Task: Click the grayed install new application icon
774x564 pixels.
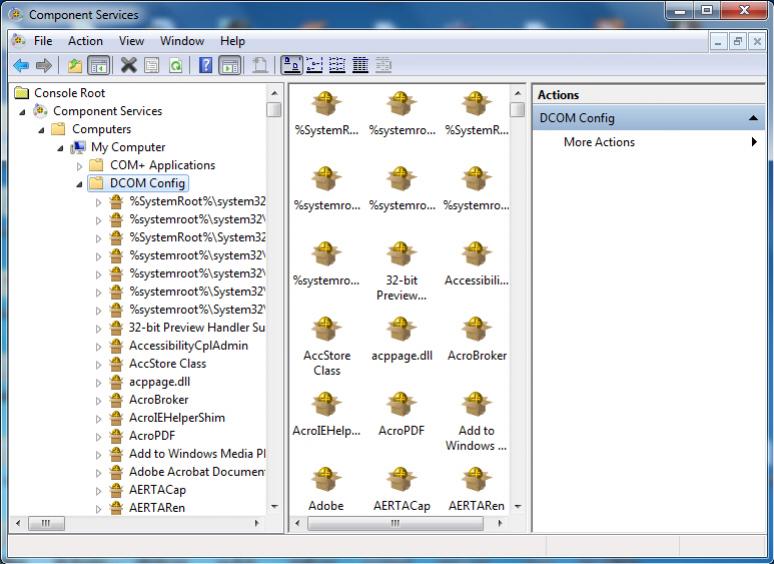Action: click(x=260, y=65)
